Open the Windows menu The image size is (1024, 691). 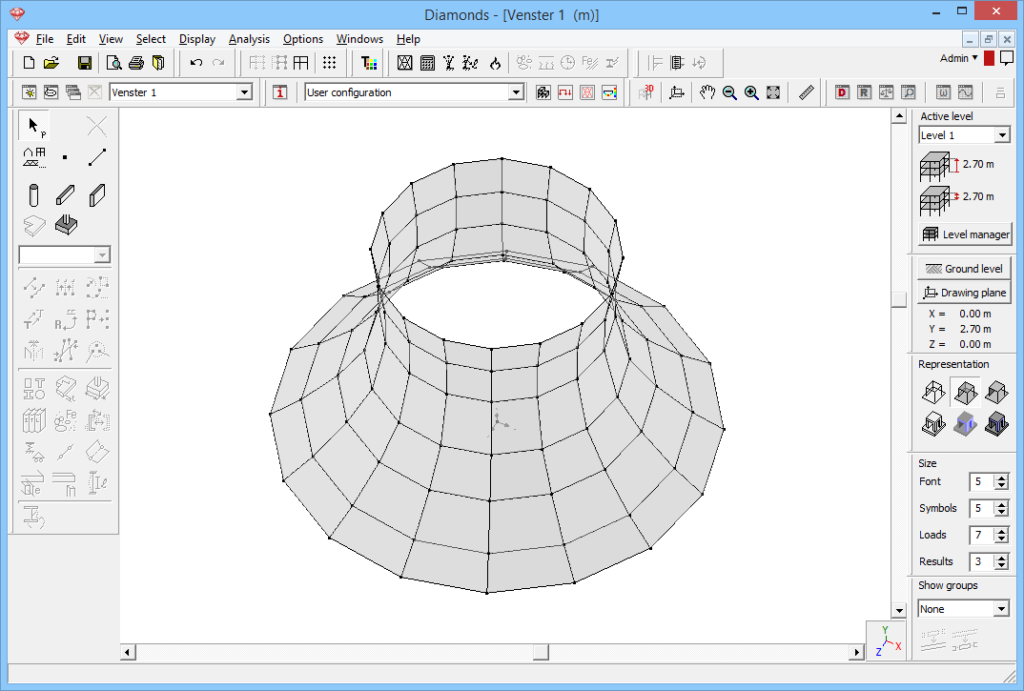point(359,39)
